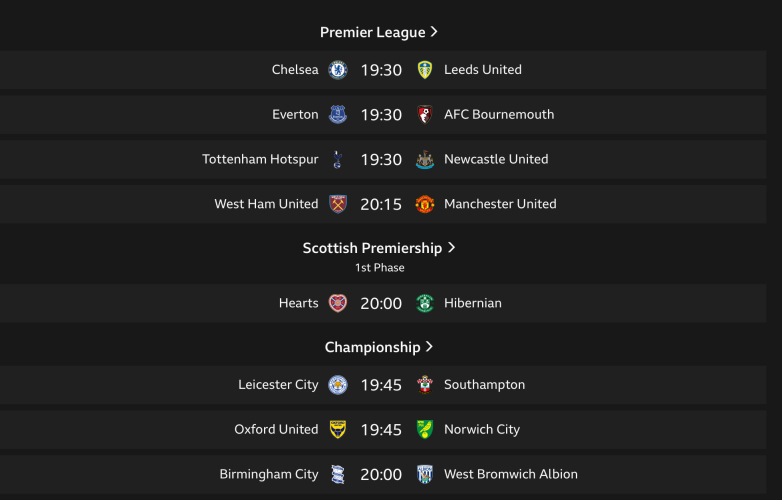782x500 pixels.
Task: Select the Southampton team name
Action: tap(484, 385)
